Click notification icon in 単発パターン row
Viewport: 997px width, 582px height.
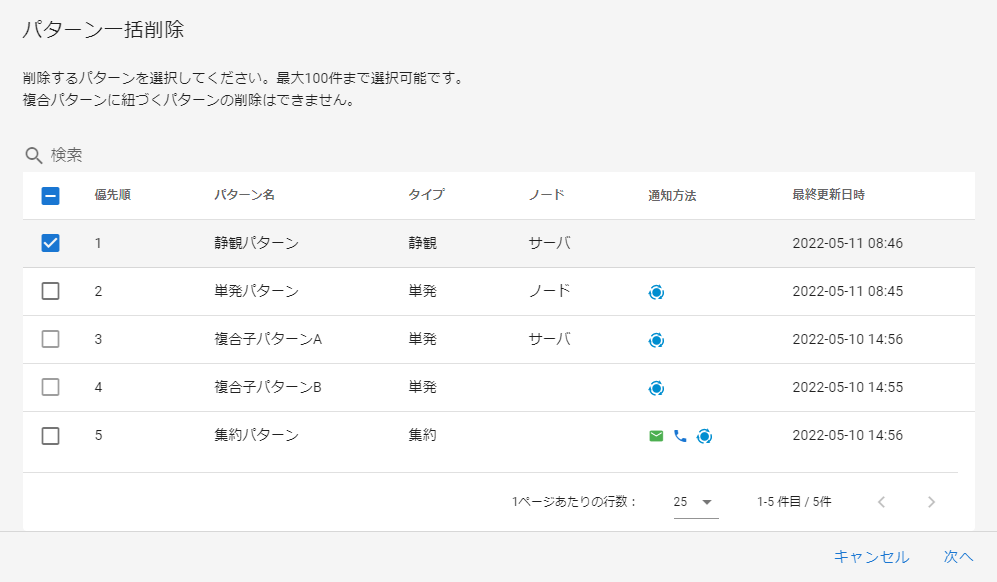[x=656, y=292]
